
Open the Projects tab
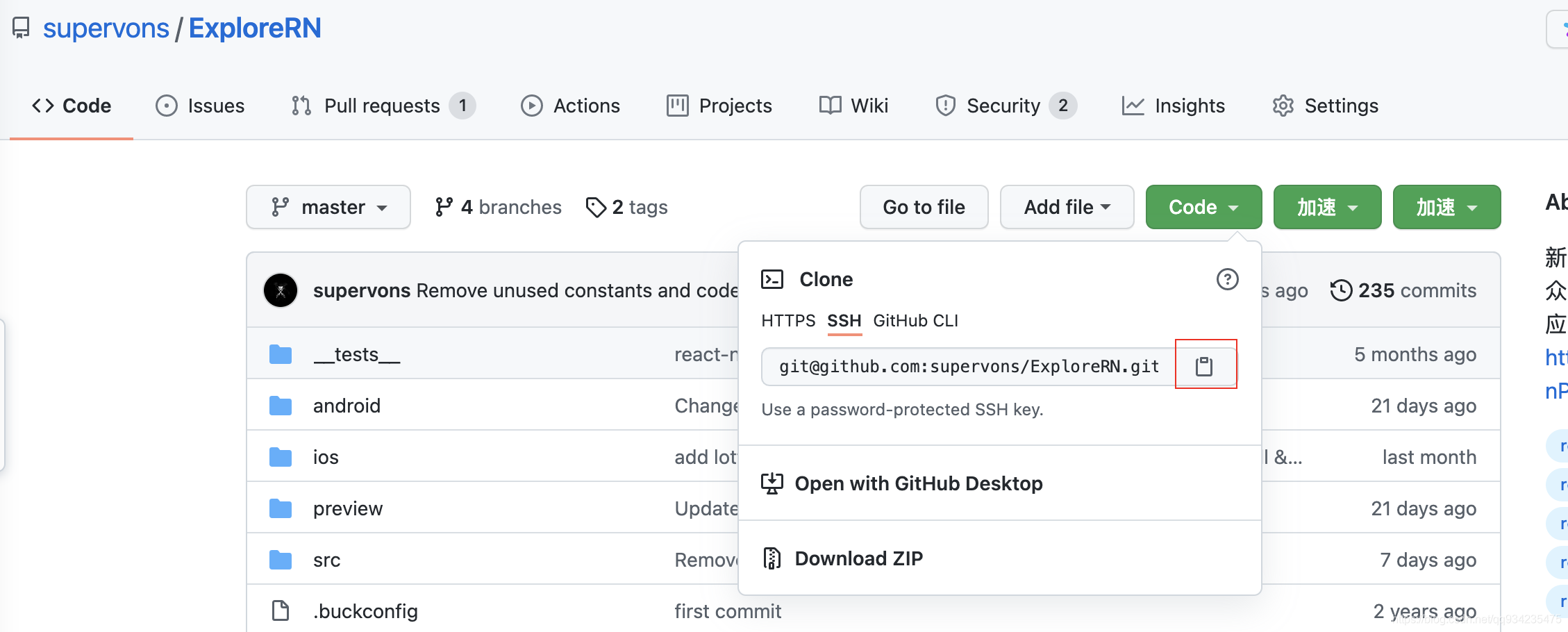click(x=719, y=106)
